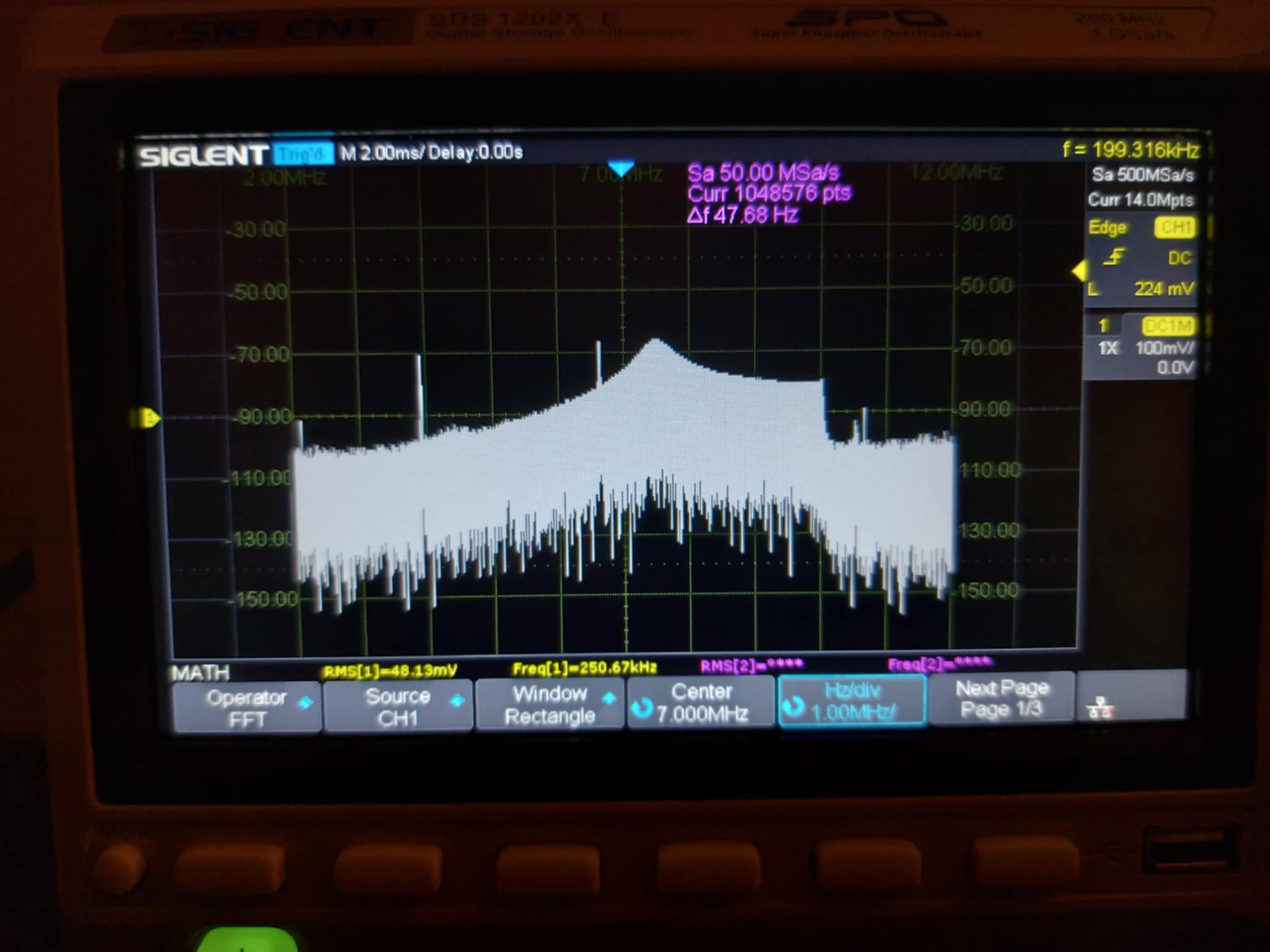Select the Hz/div 1.00MHz softkey
Screen dimensions: 1270x952
(x=852, y=701)
